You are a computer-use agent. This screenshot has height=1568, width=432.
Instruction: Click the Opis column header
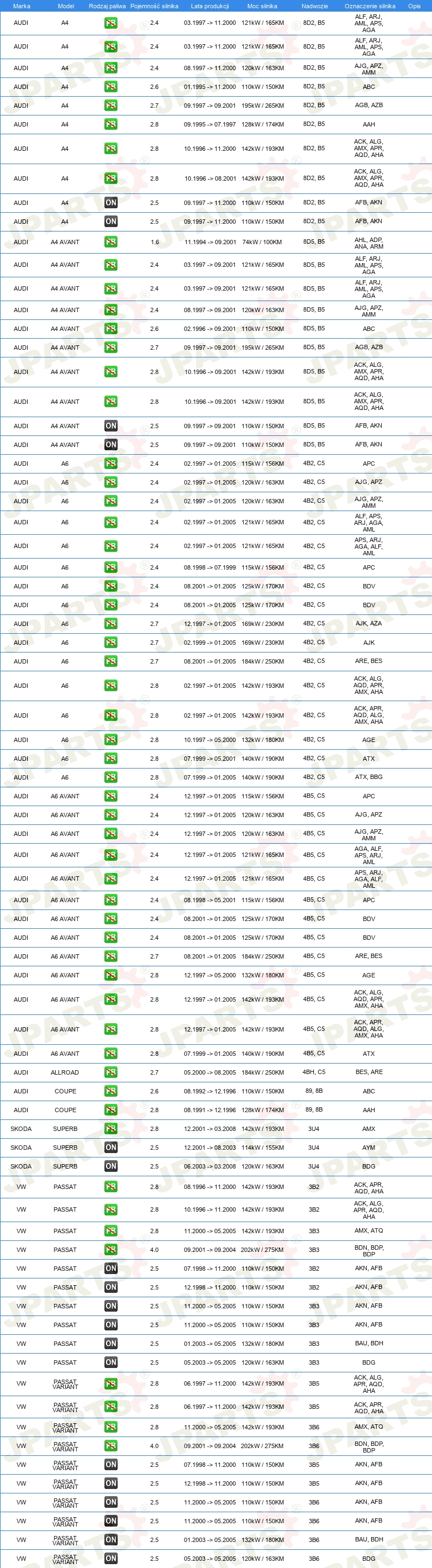[x=414, y=6]
